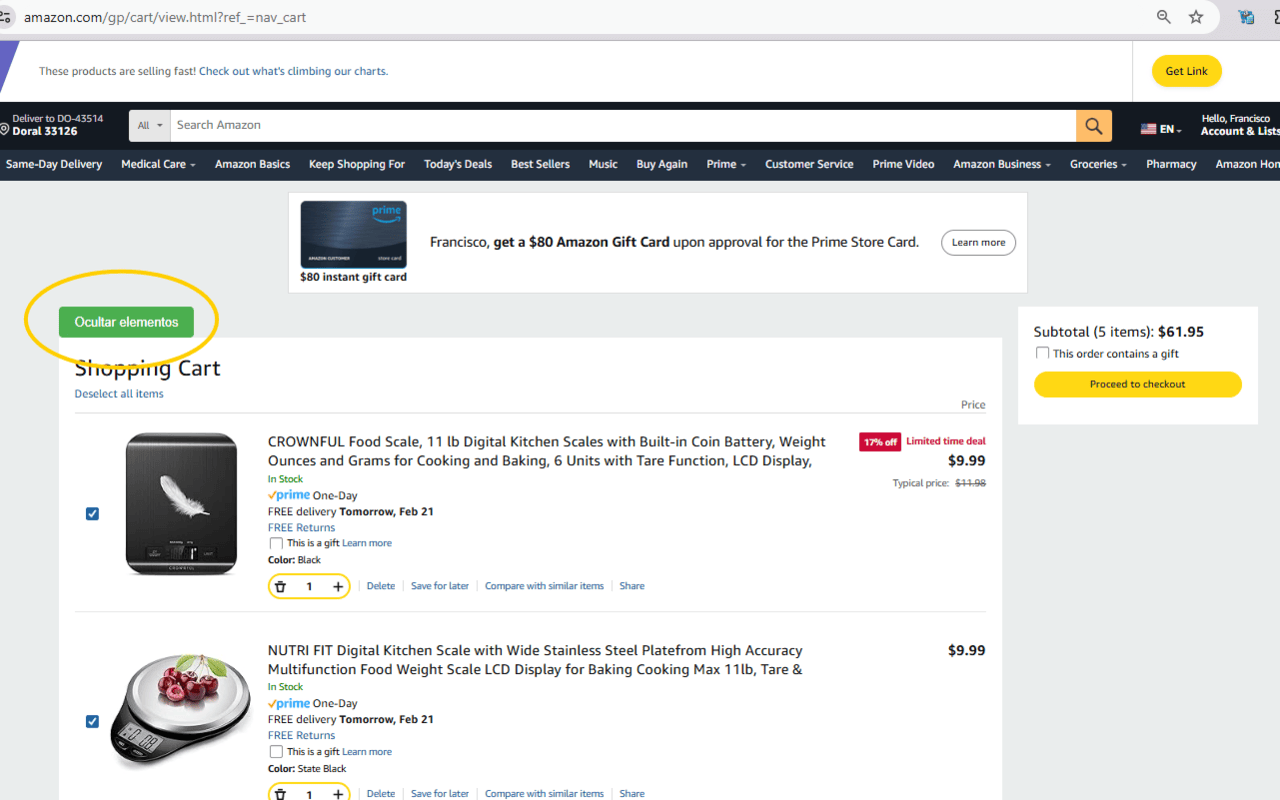
Task: Open Prime Video nav item
Action: (x=903, y=164)
